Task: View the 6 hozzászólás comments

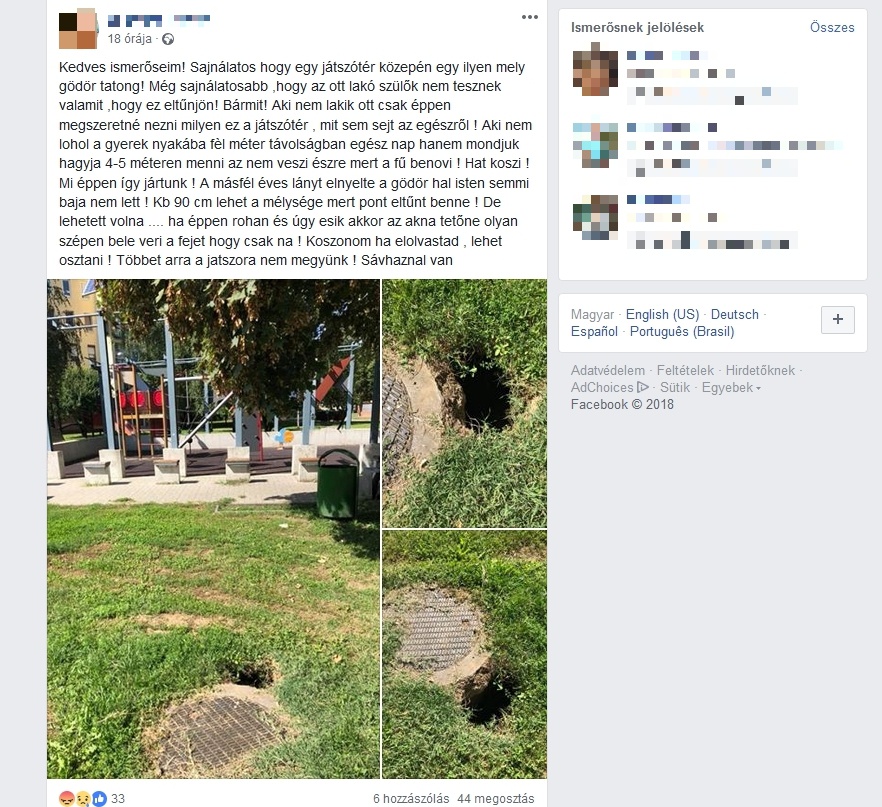Action: point(411,799)
